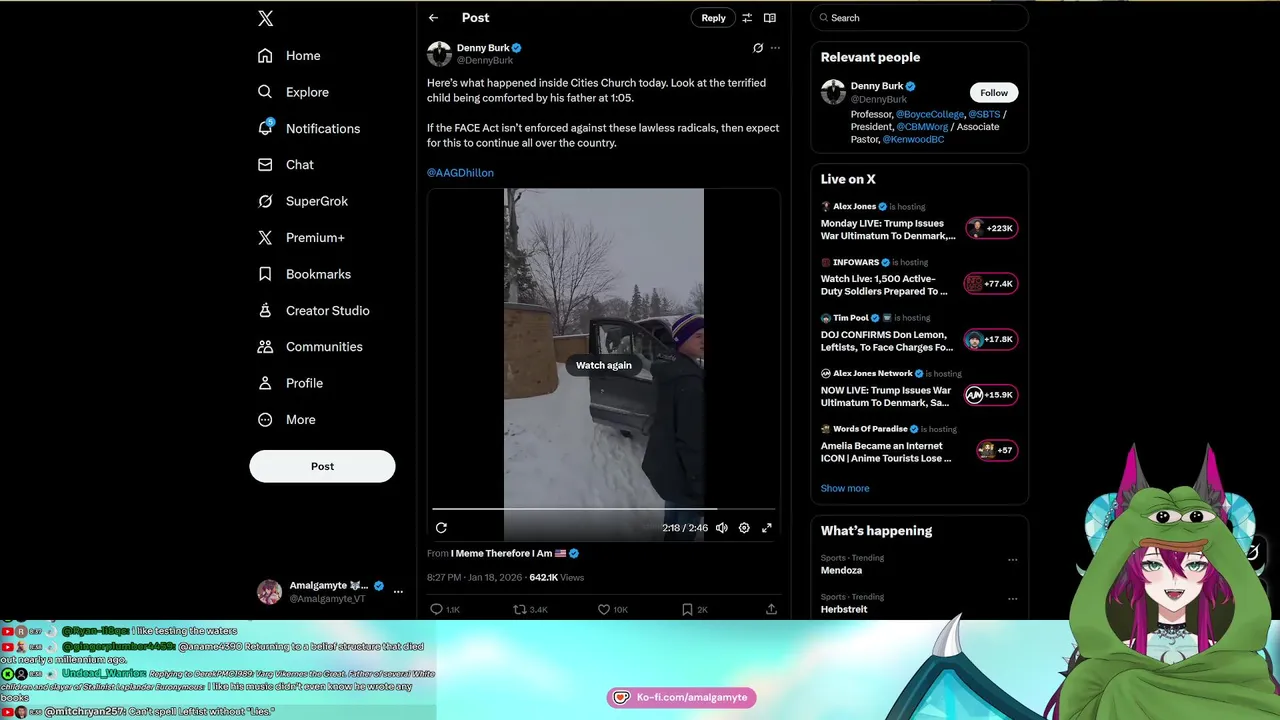Screen dimensions: 1280x720
Task: Click the replay icon in video controls
Action: [441, 528]
